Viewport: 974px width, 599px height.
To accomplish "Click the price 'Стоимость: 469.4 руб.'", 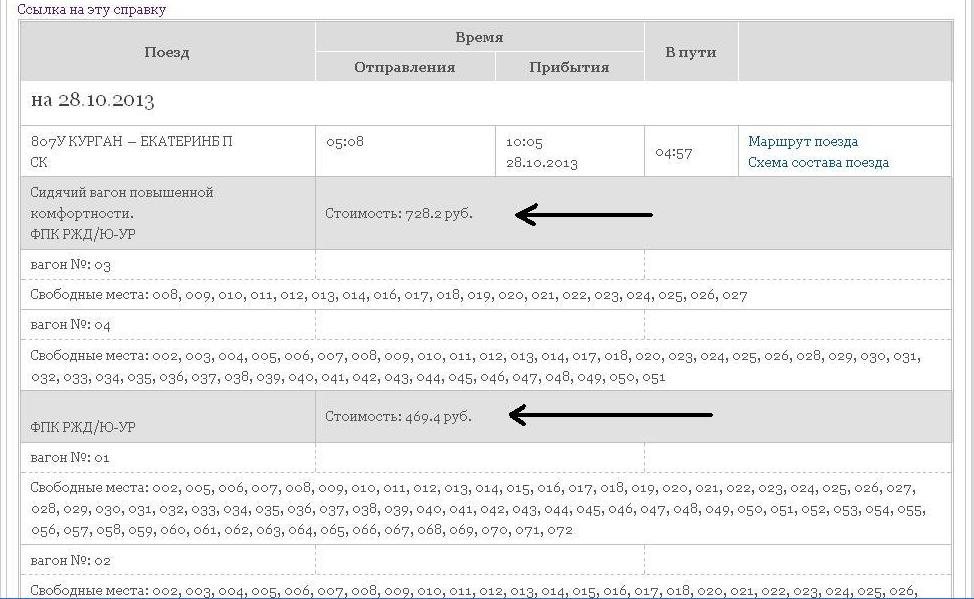I will [x=398, y=416].
